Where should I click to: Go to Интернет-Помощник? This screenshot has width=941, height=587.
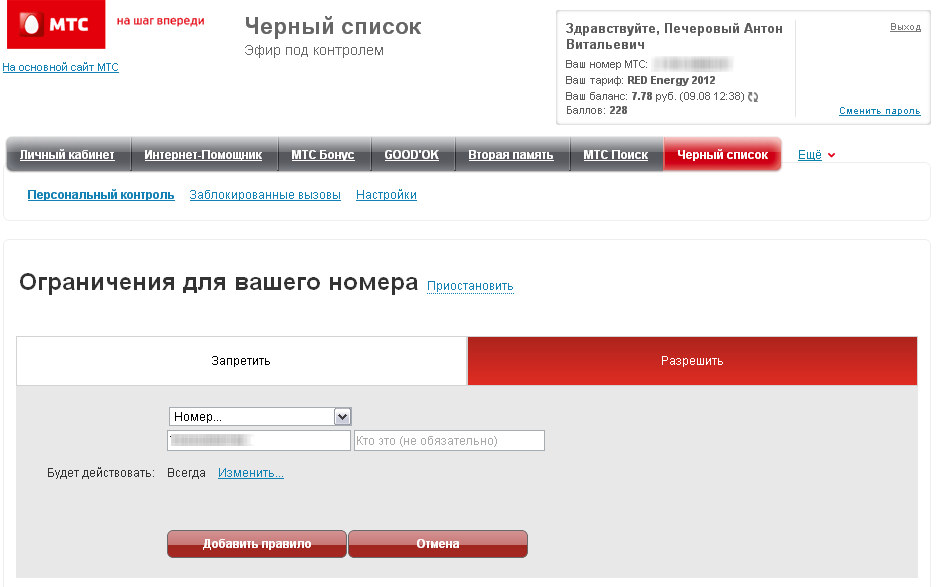203,155
